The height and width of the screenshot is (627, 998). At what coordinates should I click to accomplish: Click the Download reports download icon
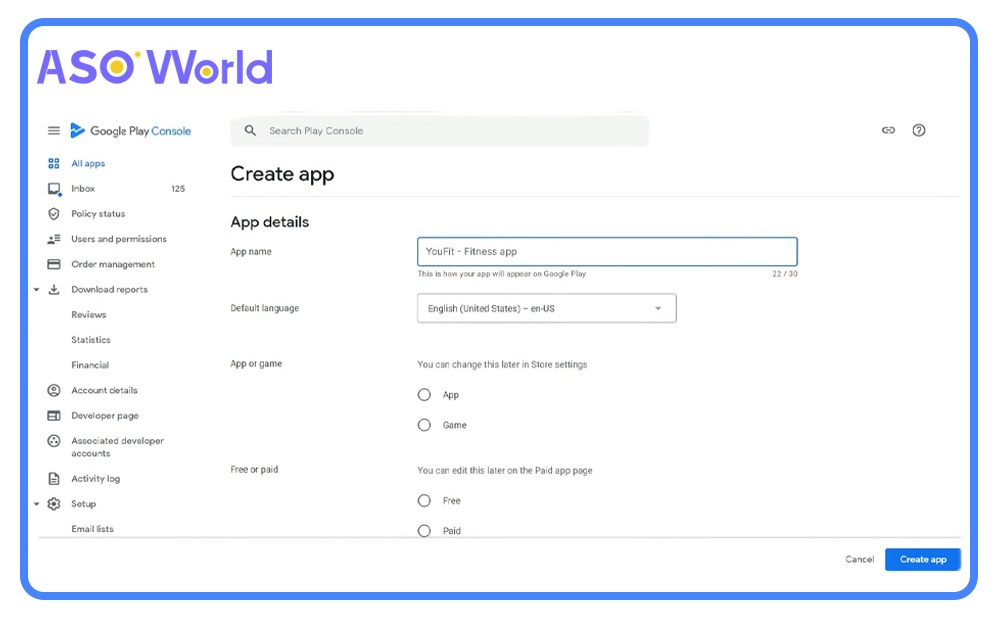[x=54, y=290]
